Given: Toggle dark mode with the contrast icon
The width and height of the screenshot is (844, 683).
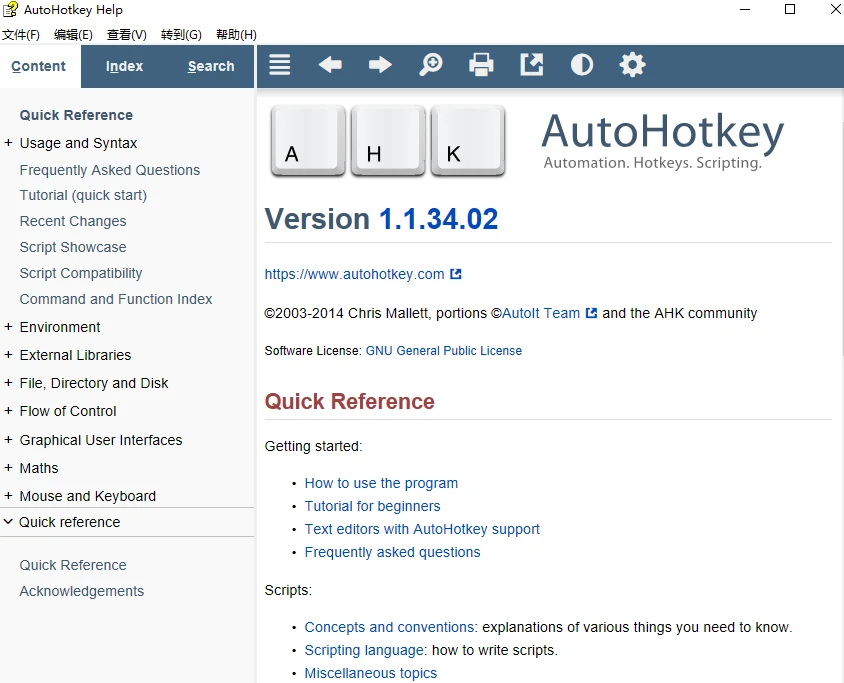Looking at the screenshot, I should point(582,66).
